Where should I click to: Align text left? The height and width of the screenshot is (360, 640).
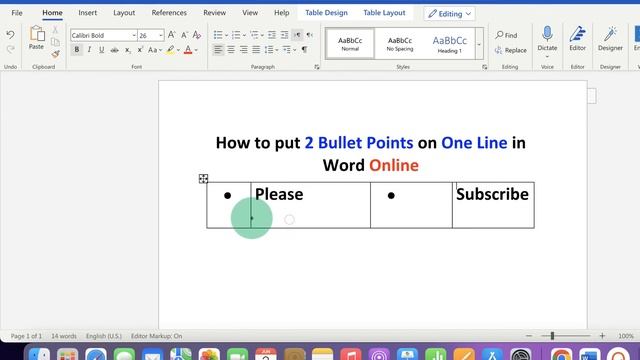pos(218,50)
